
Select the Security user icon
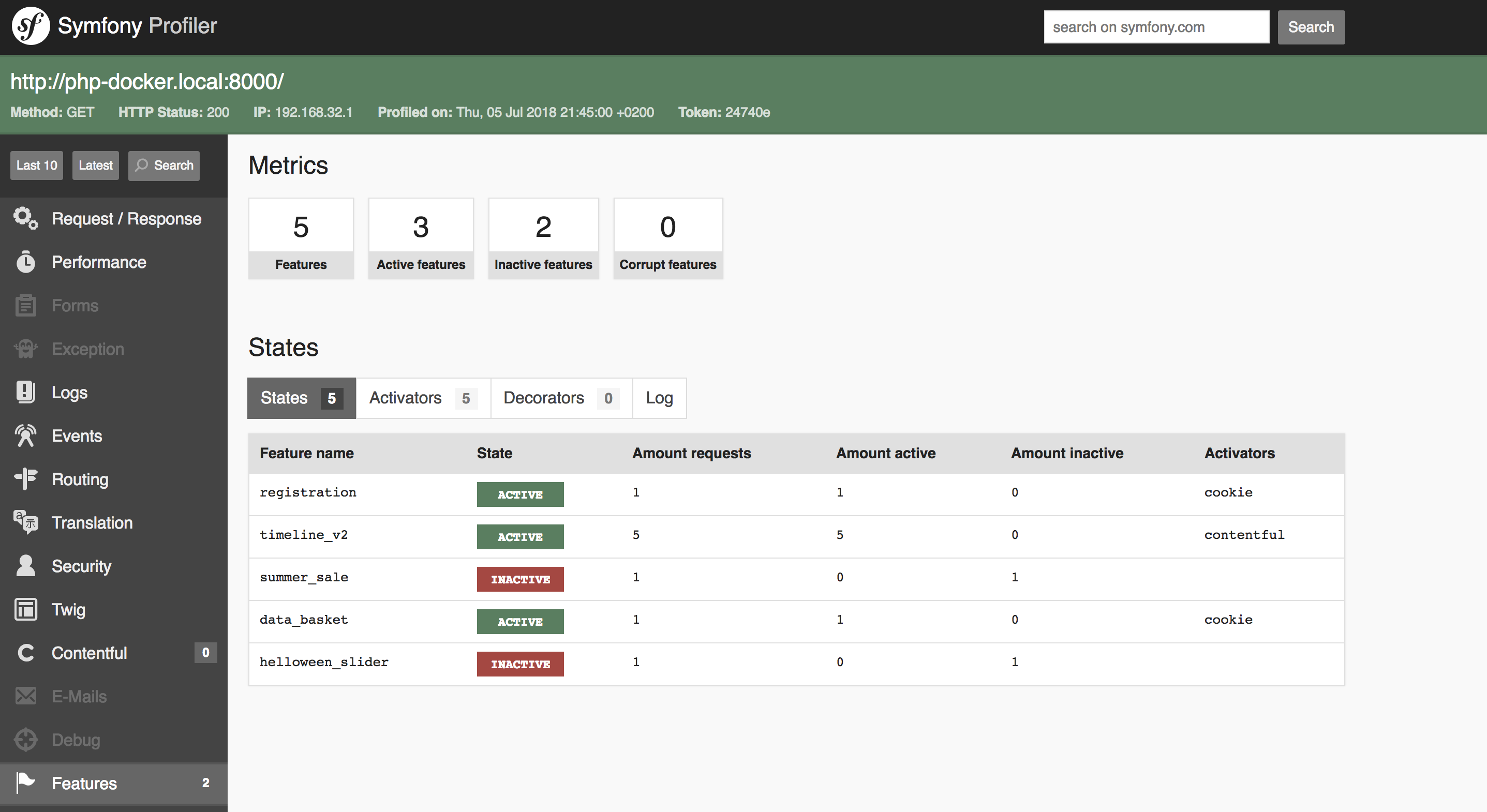[25, 566]
